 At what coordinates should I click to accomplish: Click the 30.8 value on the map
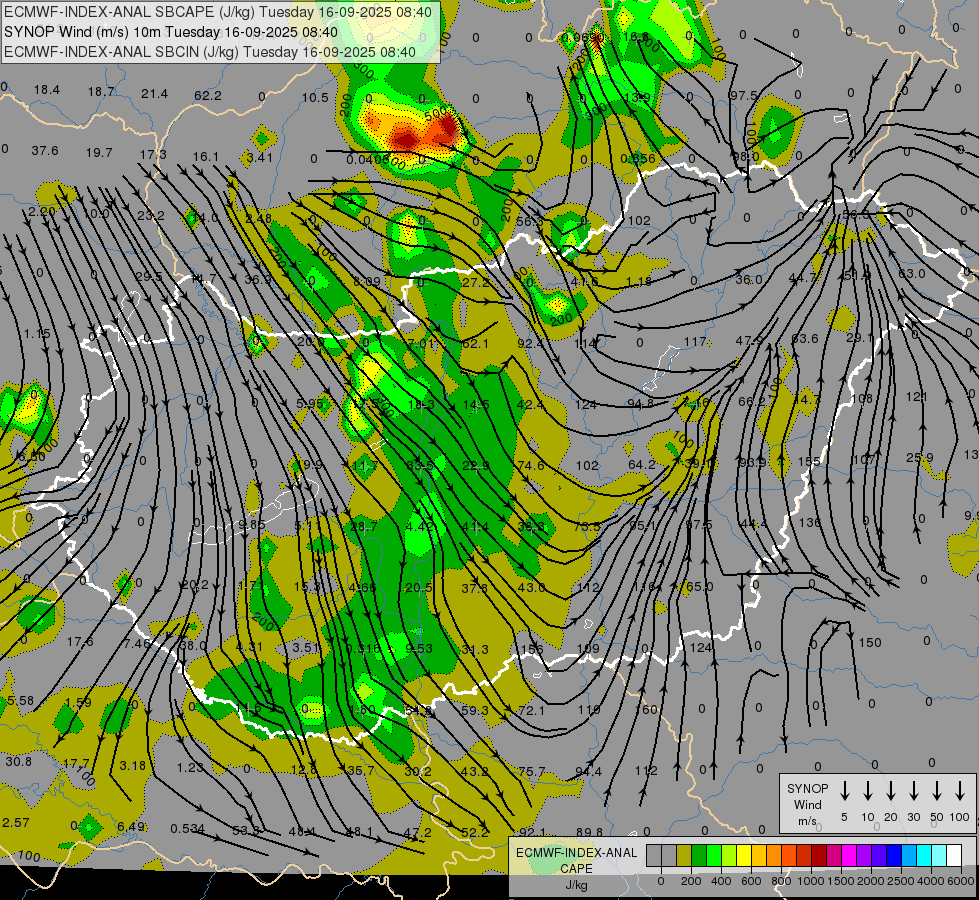click(19, 761)
